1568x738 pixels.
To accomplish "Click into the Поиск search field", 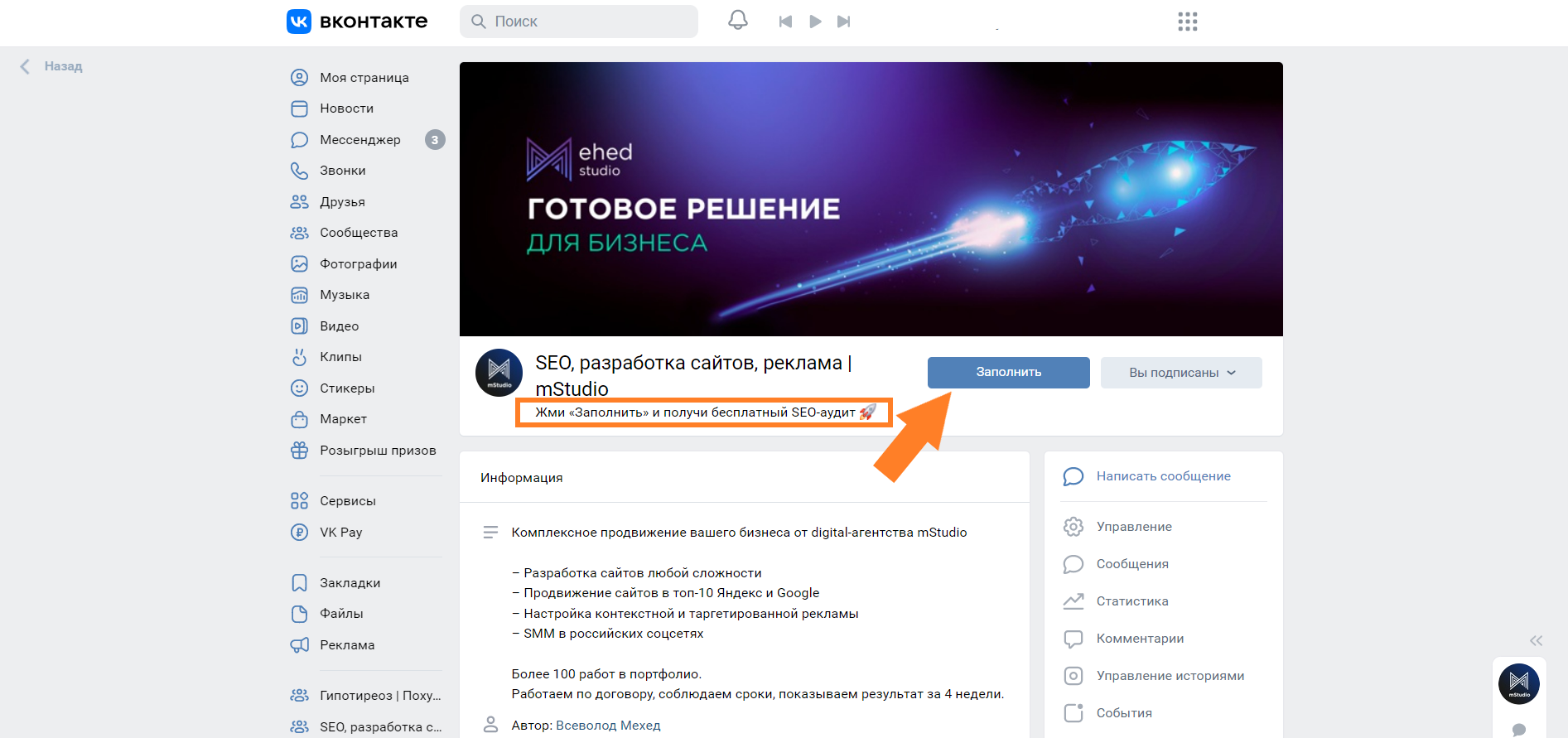I will pos(579,22).
